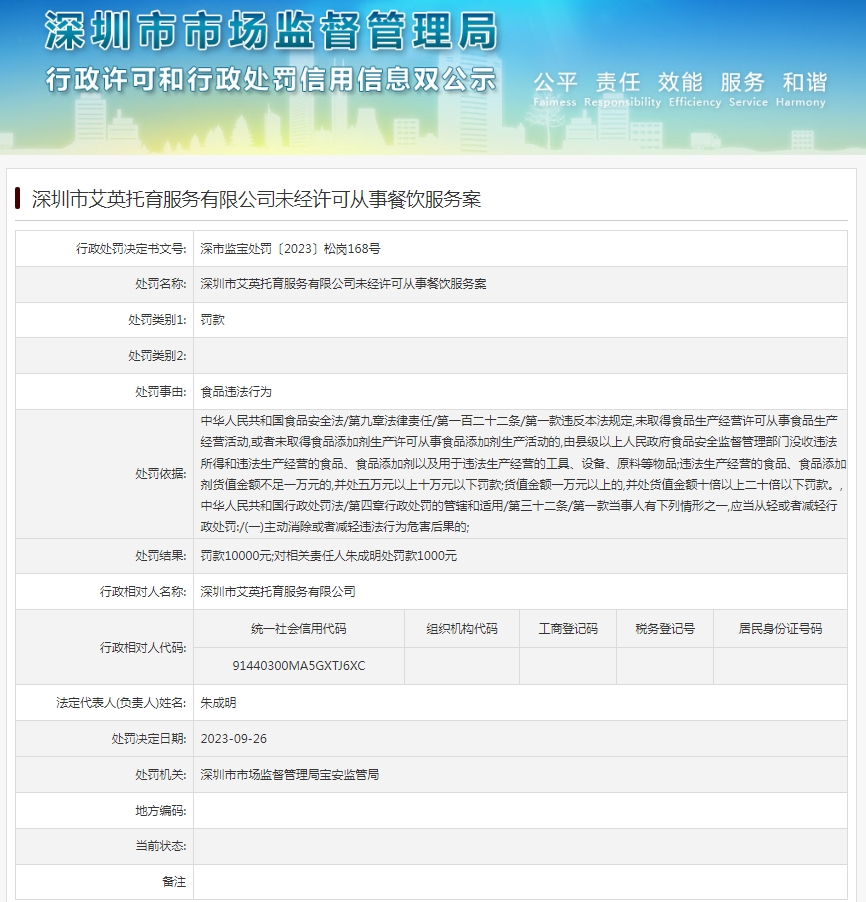Click the legal representative name 朱成明
866x902 pixels.
[x=219, y=702]
